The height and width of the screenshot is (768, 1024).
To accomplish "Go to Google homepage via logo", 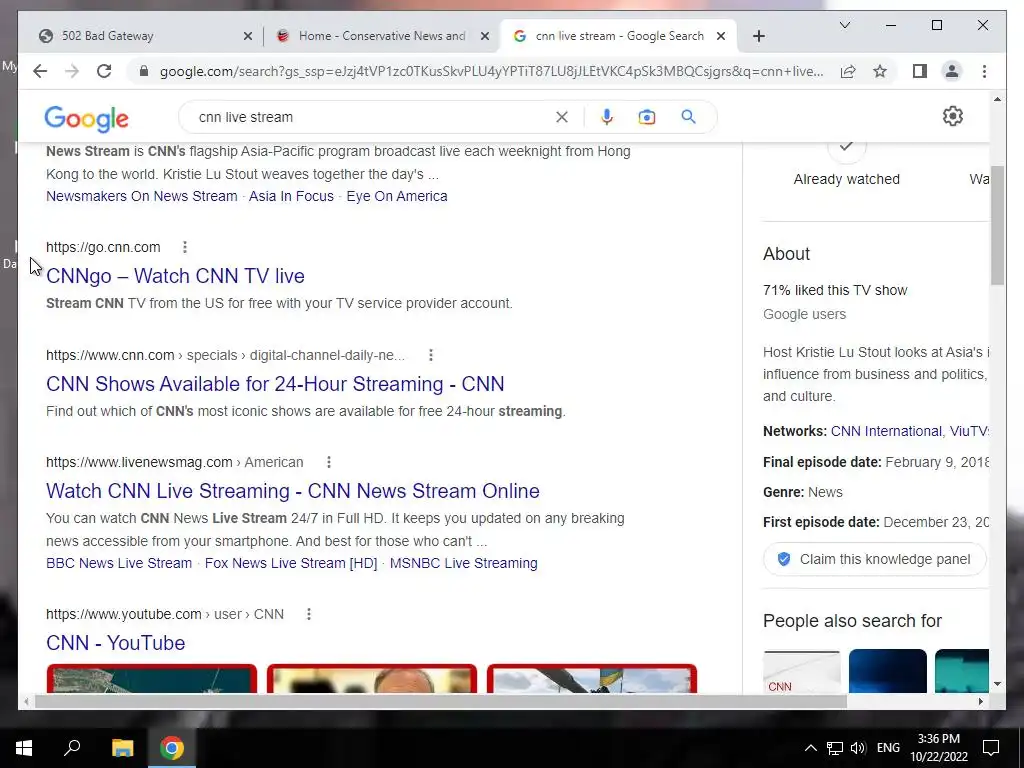I will click(86, 119).
